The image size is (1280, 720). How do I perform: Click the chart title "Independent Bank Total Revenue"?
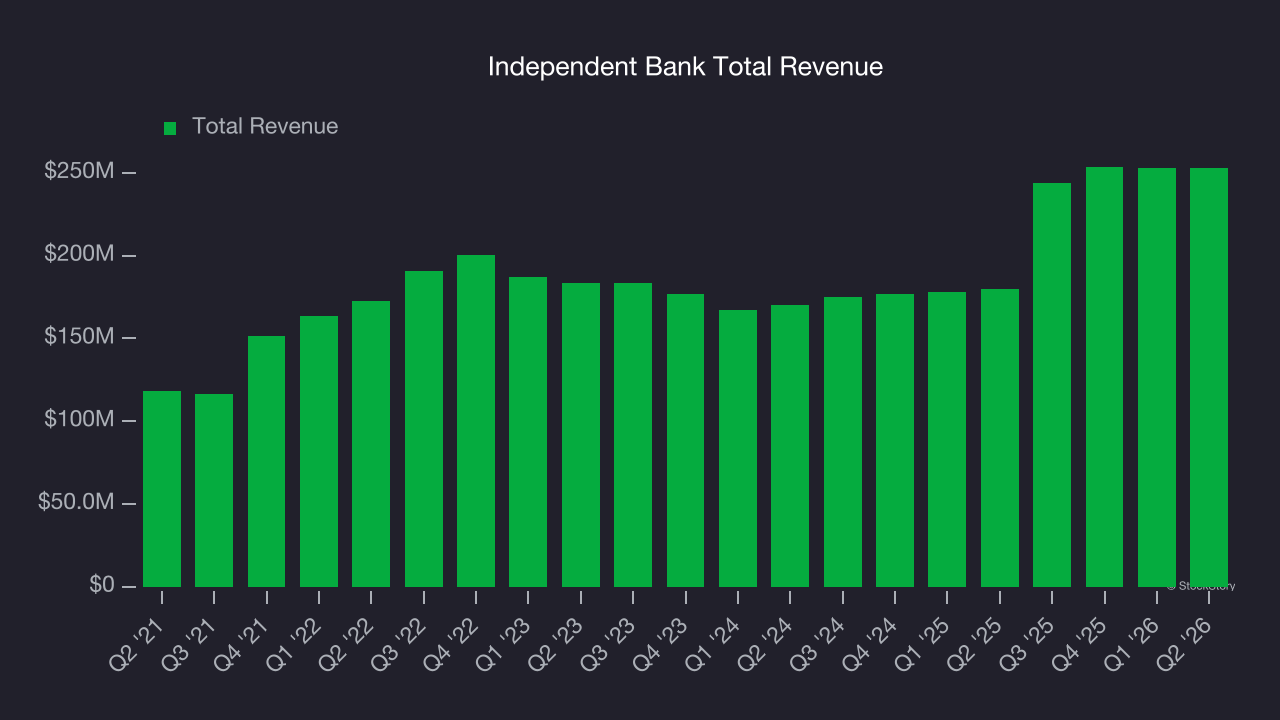pos(685,67)
